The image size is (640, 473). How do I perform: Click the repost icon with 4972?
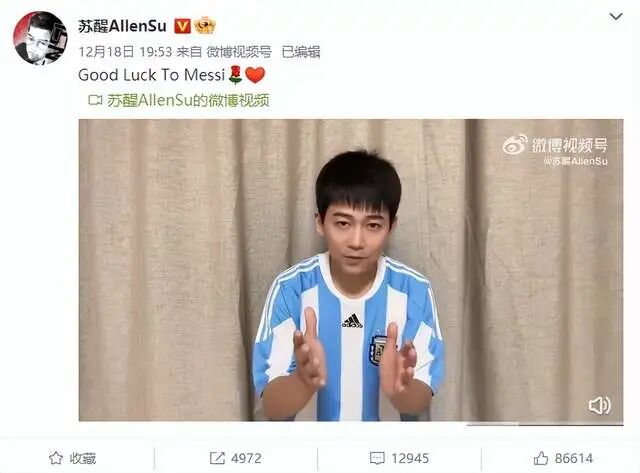click(217, 458)
